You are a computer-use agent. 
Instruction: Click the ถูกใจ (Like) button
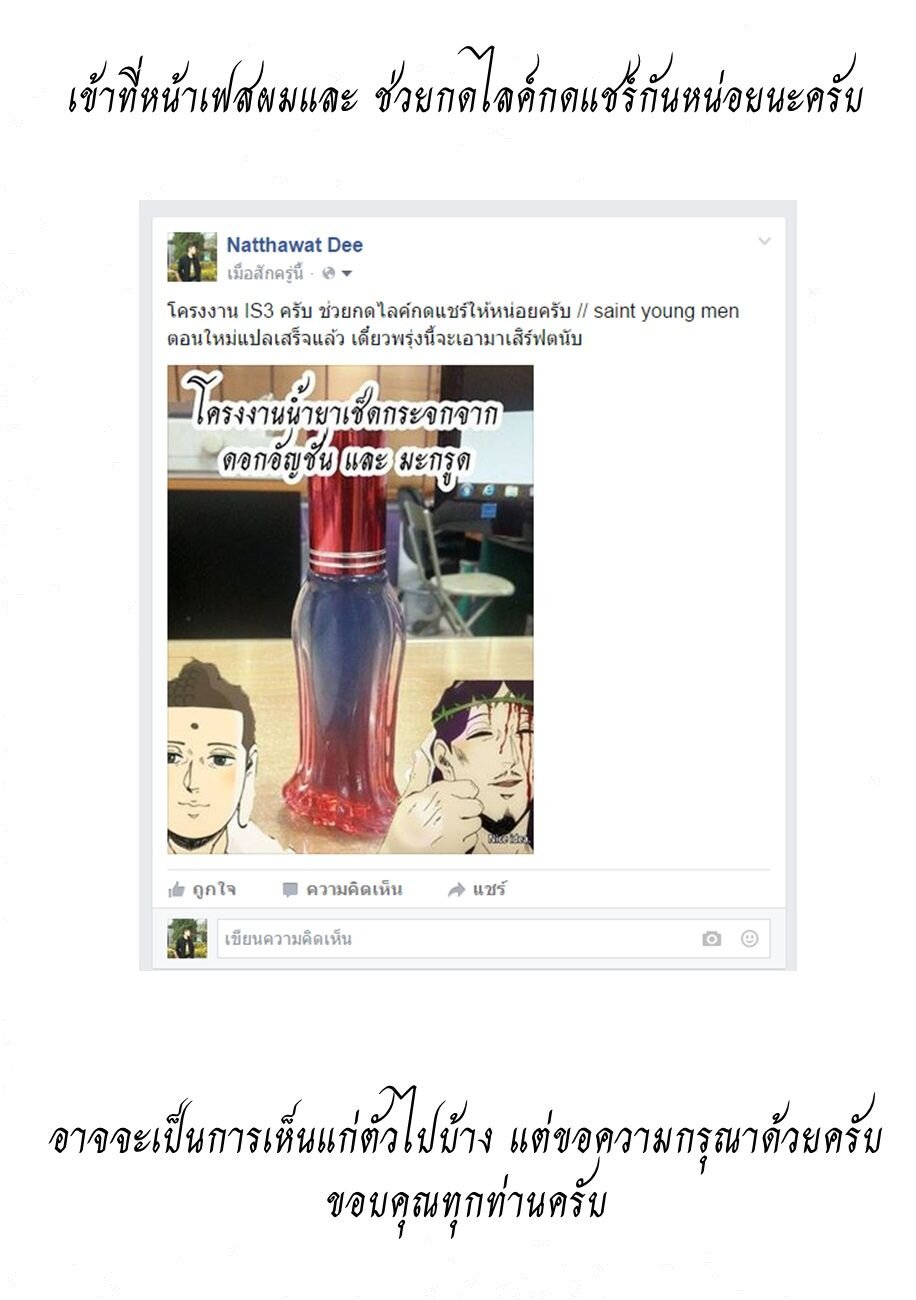pyautogui.click(x=202, y=889)
